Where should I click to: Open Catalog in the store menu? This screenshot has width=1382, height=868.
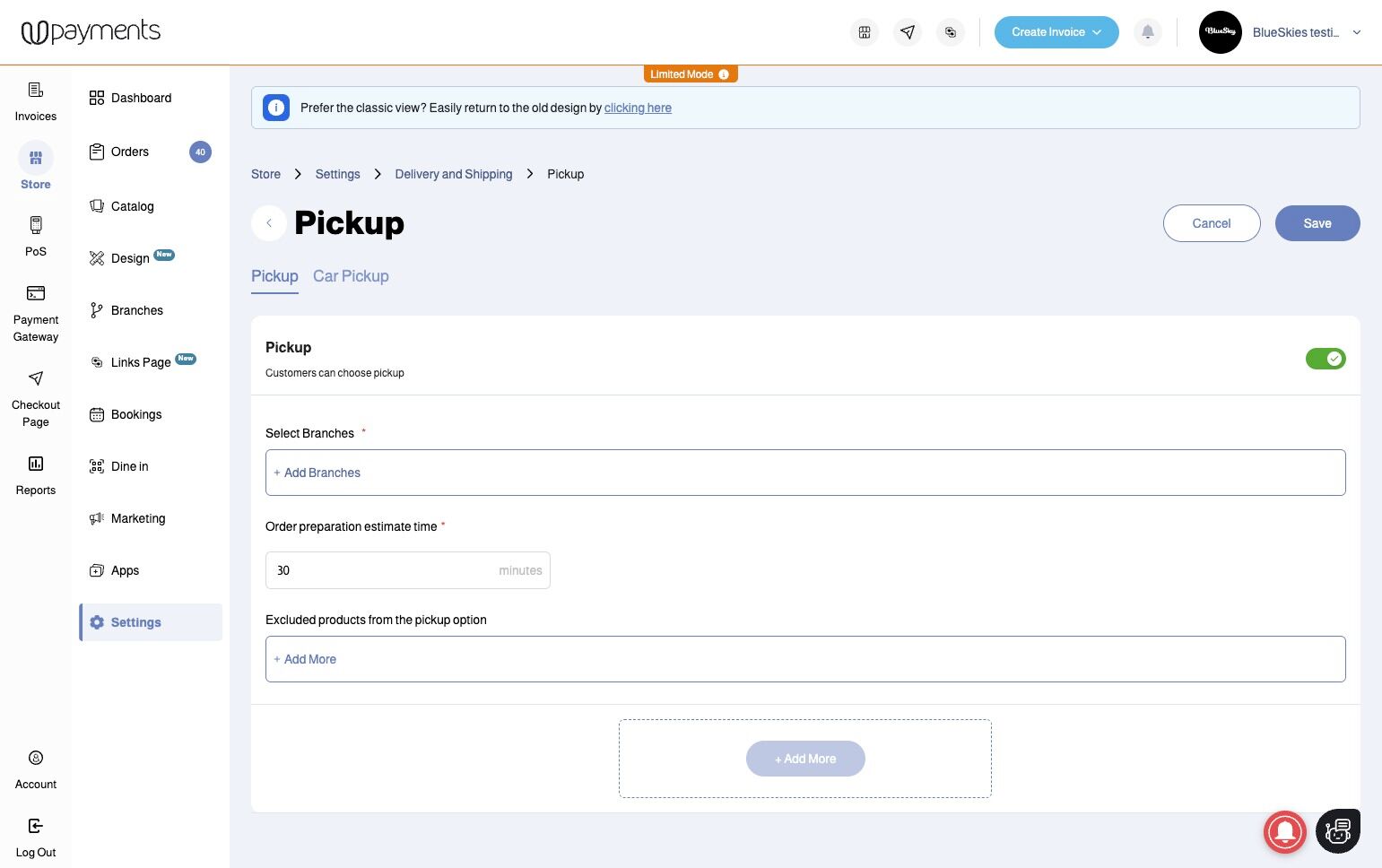click(x=132, y=206)
